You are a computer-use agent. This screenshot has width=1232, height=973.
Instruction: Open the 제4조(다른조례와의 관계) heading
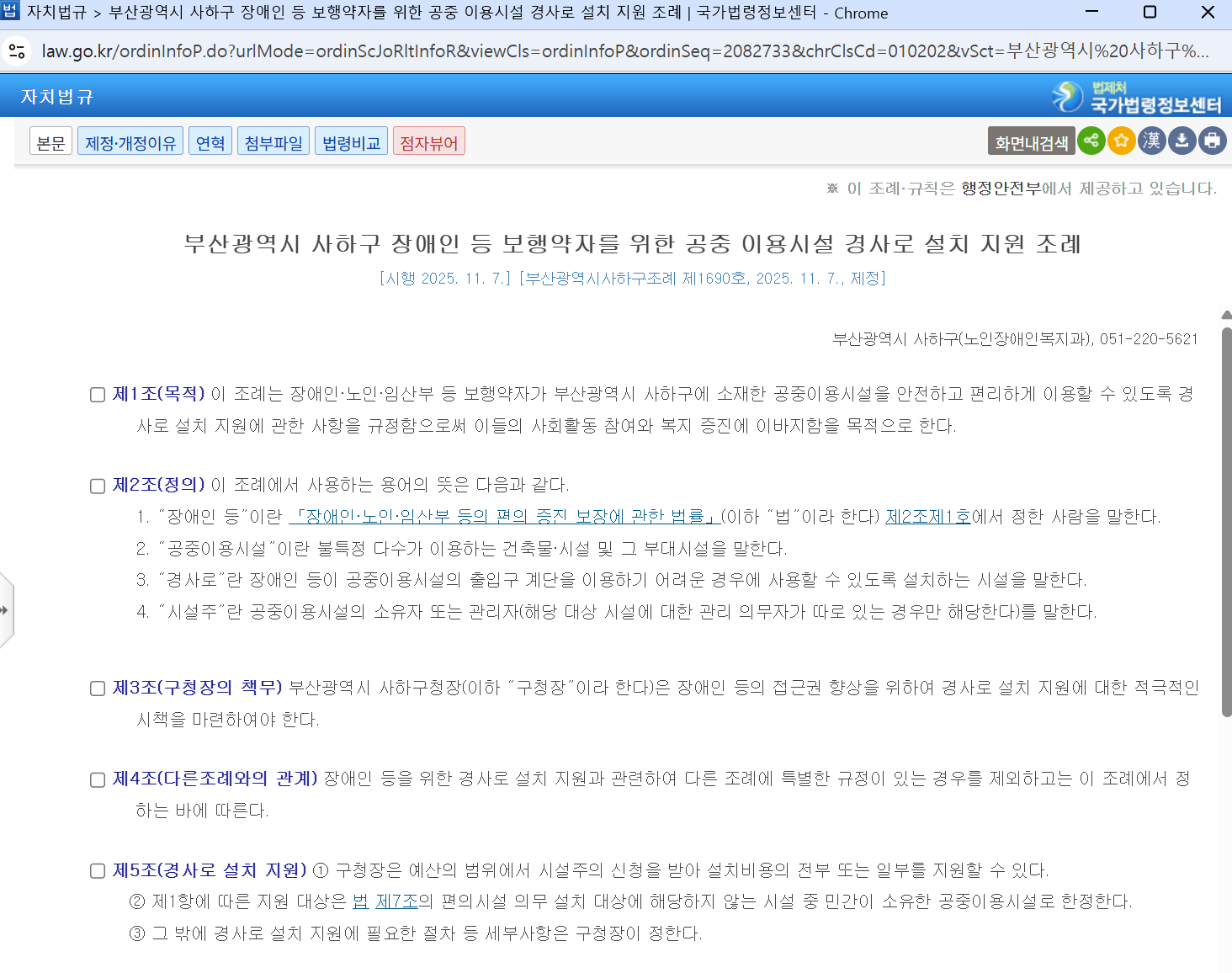point(215,779)
